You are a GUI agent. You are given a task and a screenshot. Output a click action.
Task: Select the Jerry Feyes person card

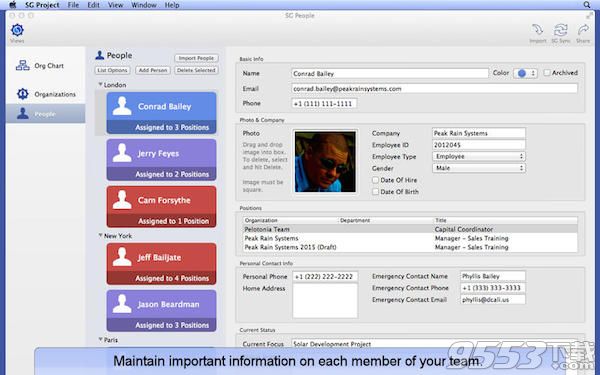click(x=161, y=160)
